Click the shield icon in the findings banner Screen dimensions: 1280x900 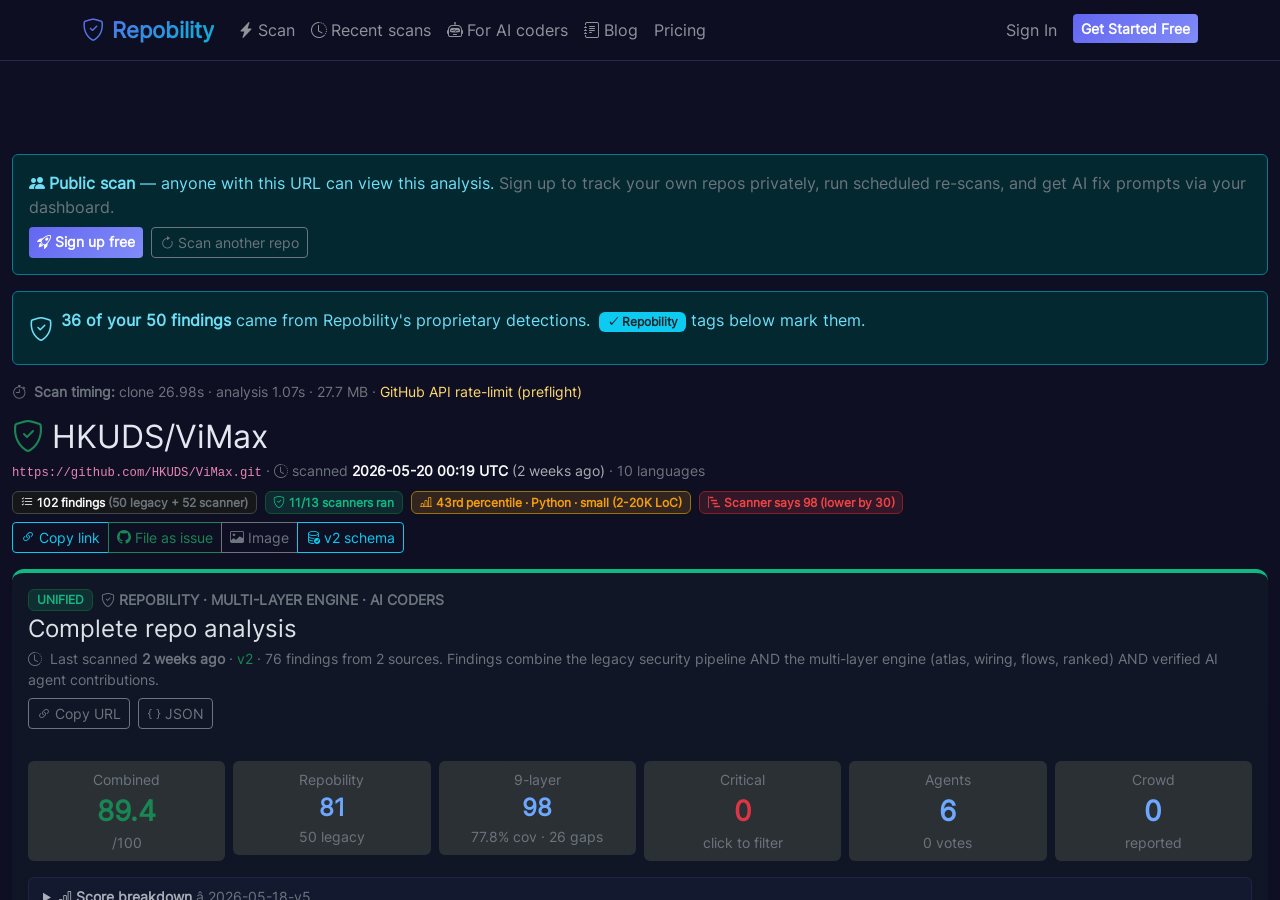[x=41, y=328]
